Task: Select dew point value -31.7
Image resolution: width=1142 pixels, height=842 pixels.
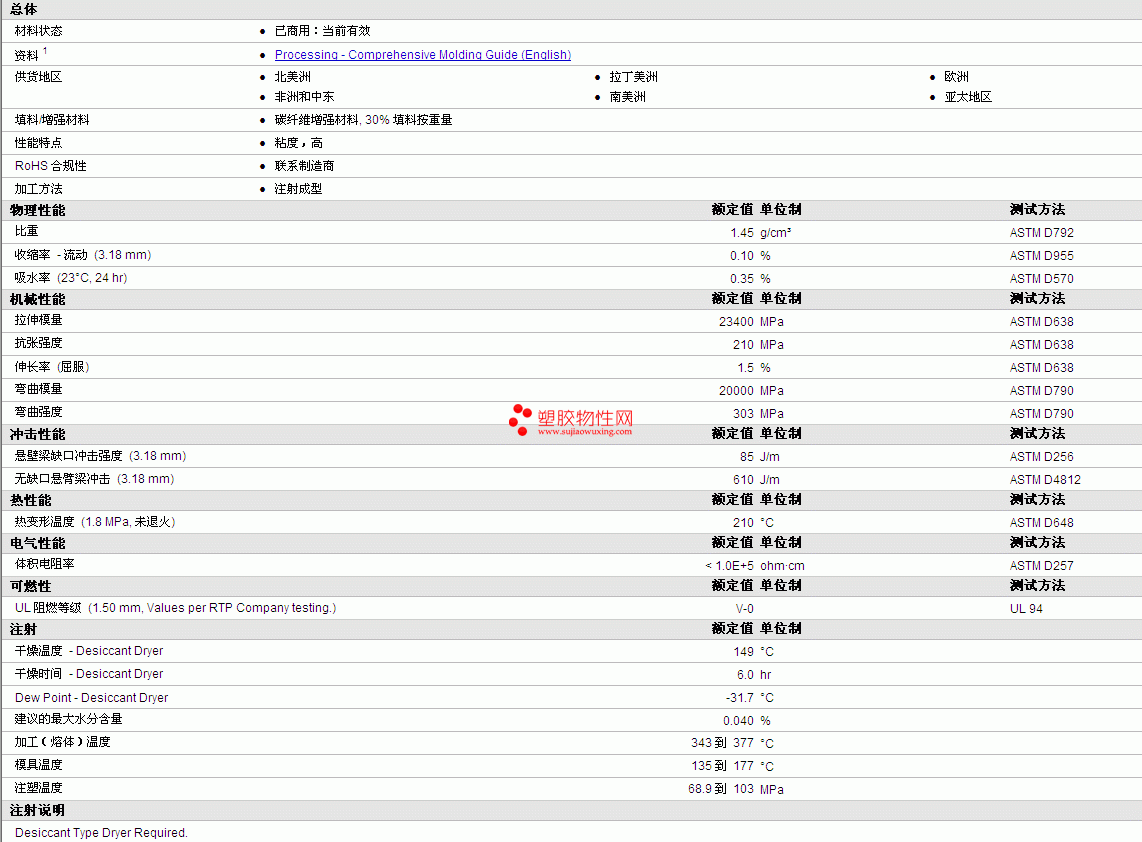Action: [x=739, y=698]
